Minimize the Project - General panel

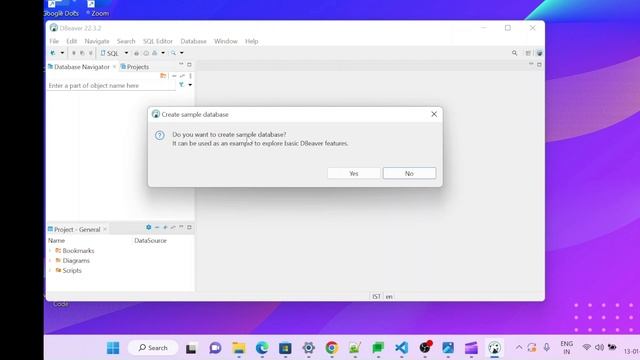181,227
